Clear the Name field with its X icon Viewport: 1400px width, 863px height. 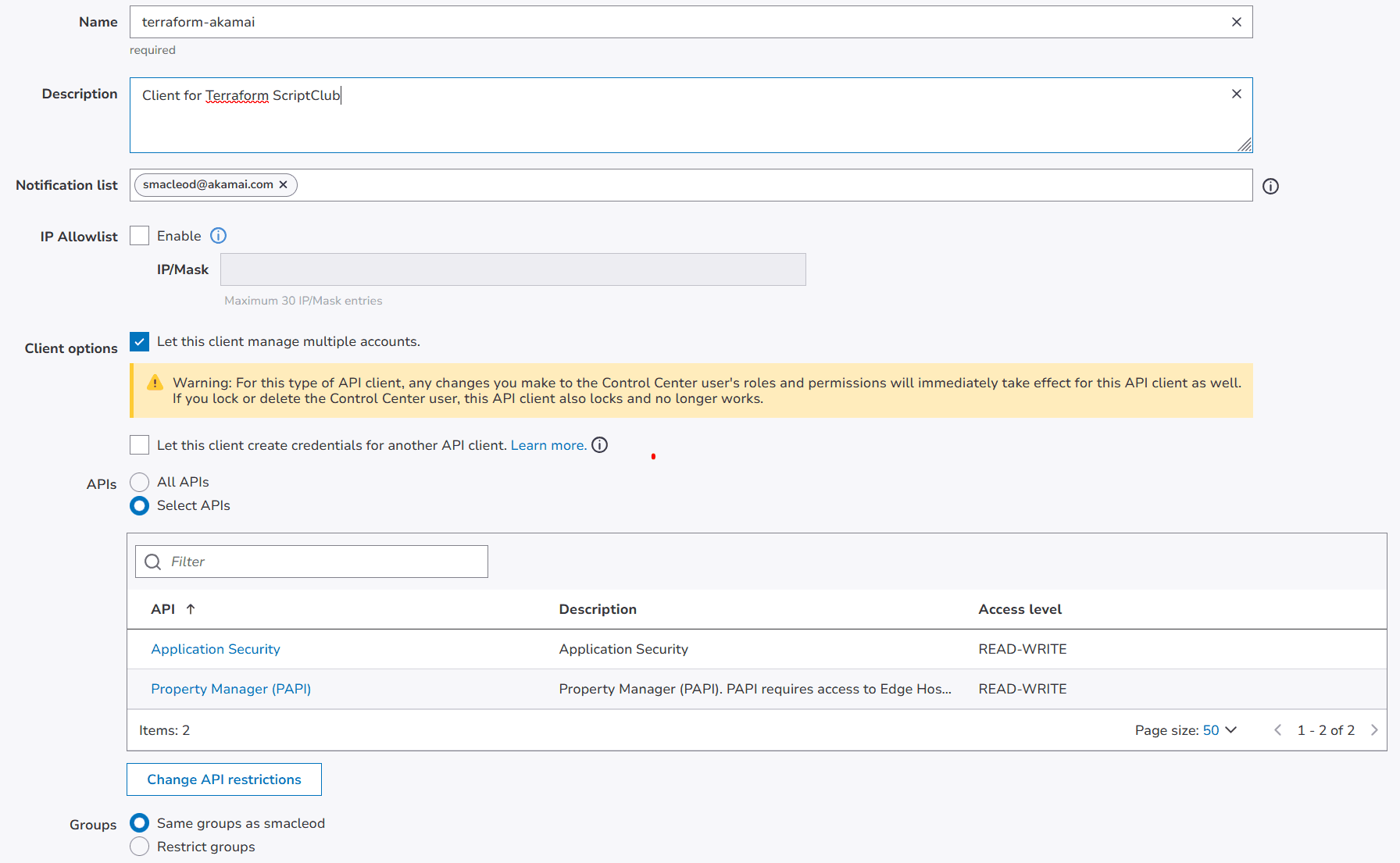pos(1236,22)
